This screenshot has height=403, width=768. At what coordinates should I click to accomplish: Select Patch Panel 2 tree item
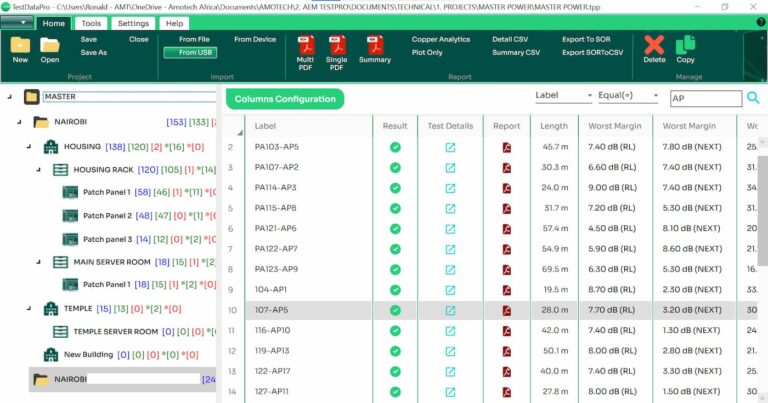pyautogui.click(x=108, y=215)
